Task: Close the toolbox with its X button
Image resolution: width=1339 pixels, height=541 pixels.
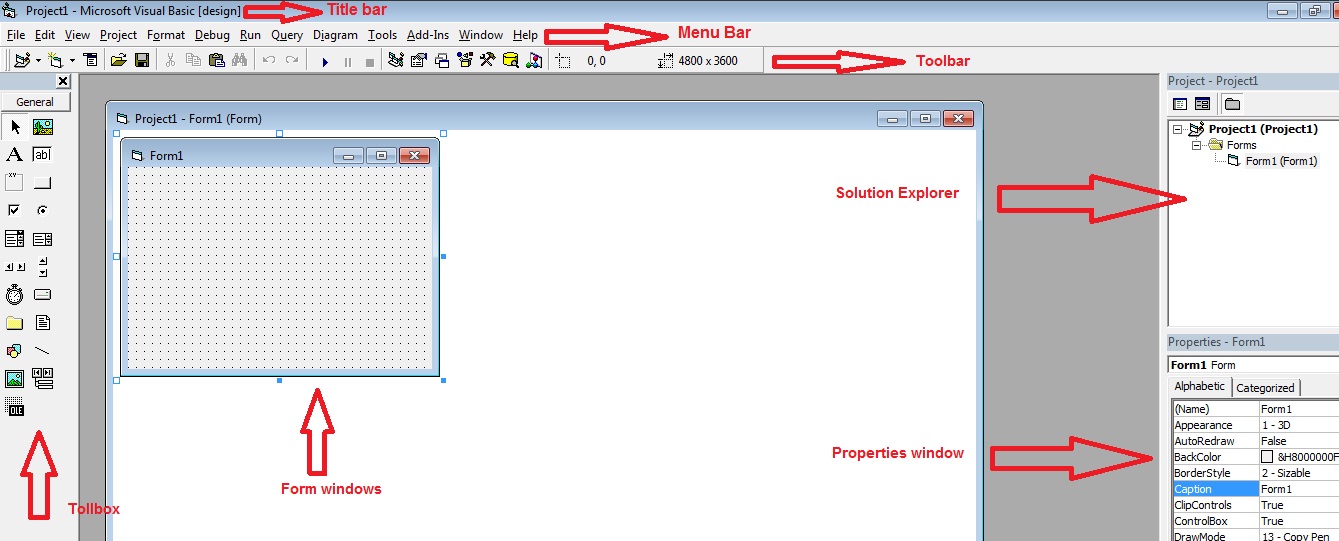Action: (63, 81)
